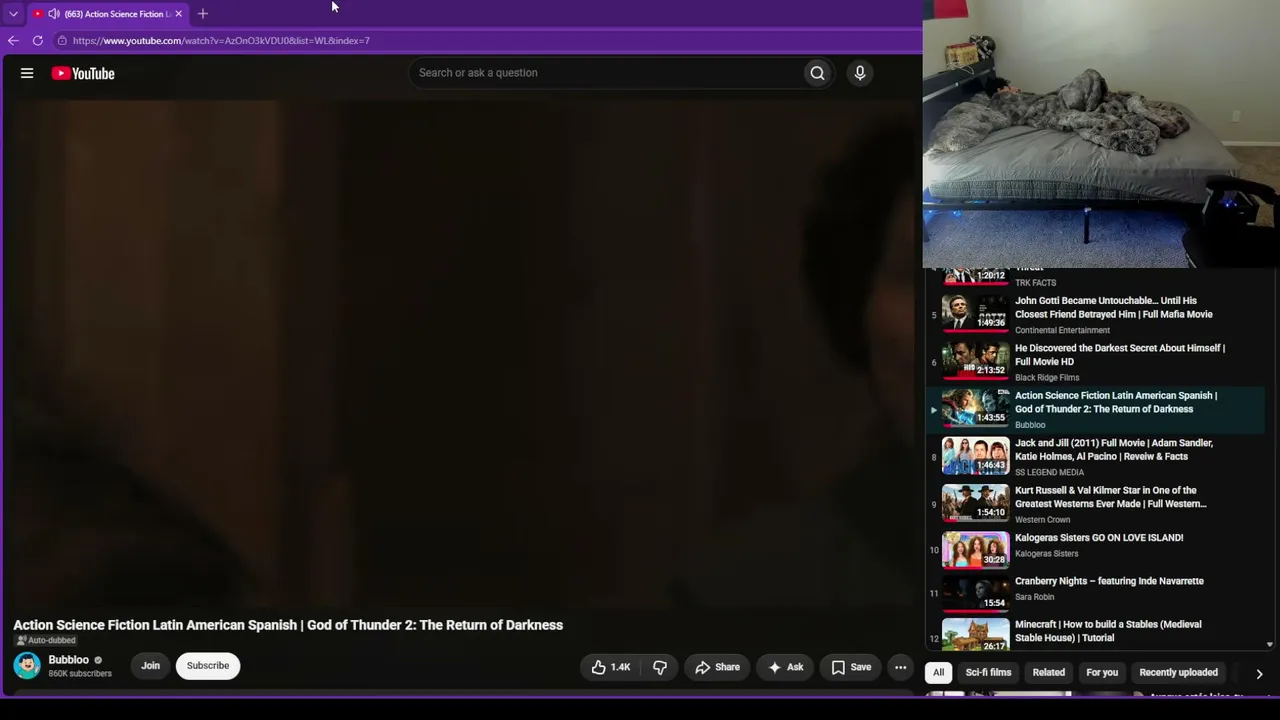This screenshot has height=720, width=1280.
Task: Open He Discovered the Darkest Secret thumbnail
Action: tap(976, 360)
